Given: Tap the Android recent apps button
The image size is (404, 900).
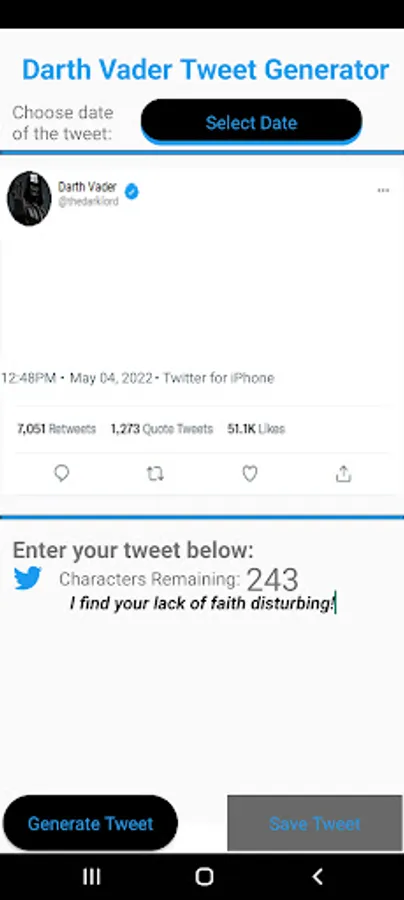Looking at the screenshot, I should (92, 876).
